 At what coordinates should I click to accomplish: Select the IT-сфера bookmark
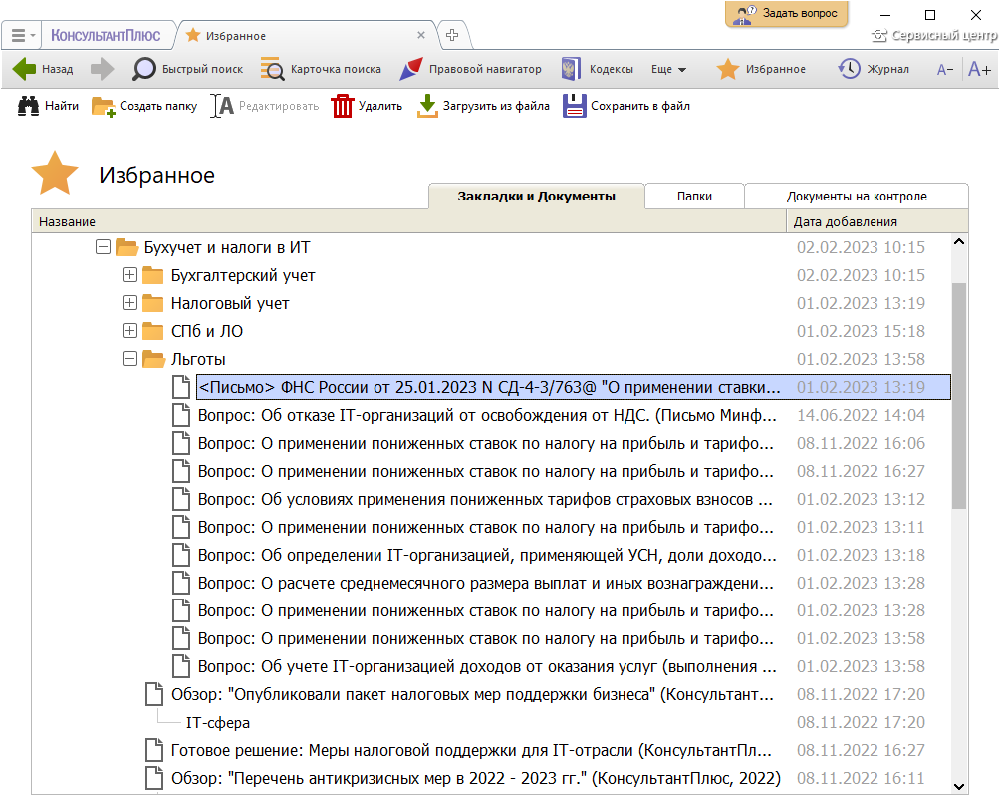(x=217, y=723)
